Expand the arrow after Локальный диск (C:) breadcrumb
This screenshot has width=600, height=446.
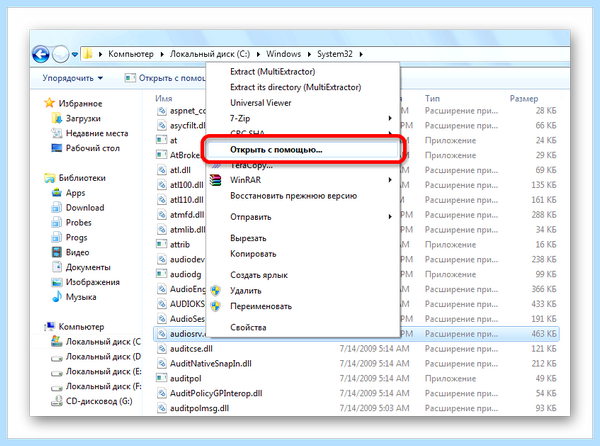(259, 54)
